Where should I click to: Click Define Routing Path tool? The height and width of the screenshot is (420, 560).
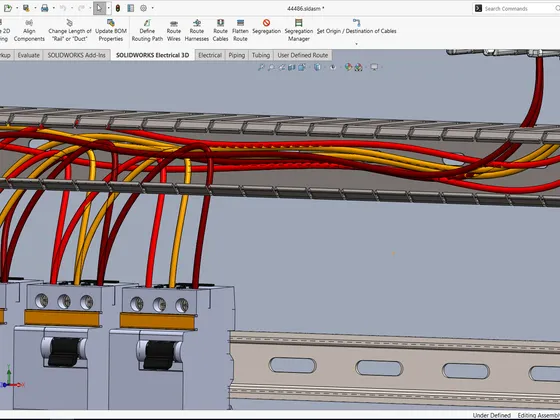pos(147,31)
